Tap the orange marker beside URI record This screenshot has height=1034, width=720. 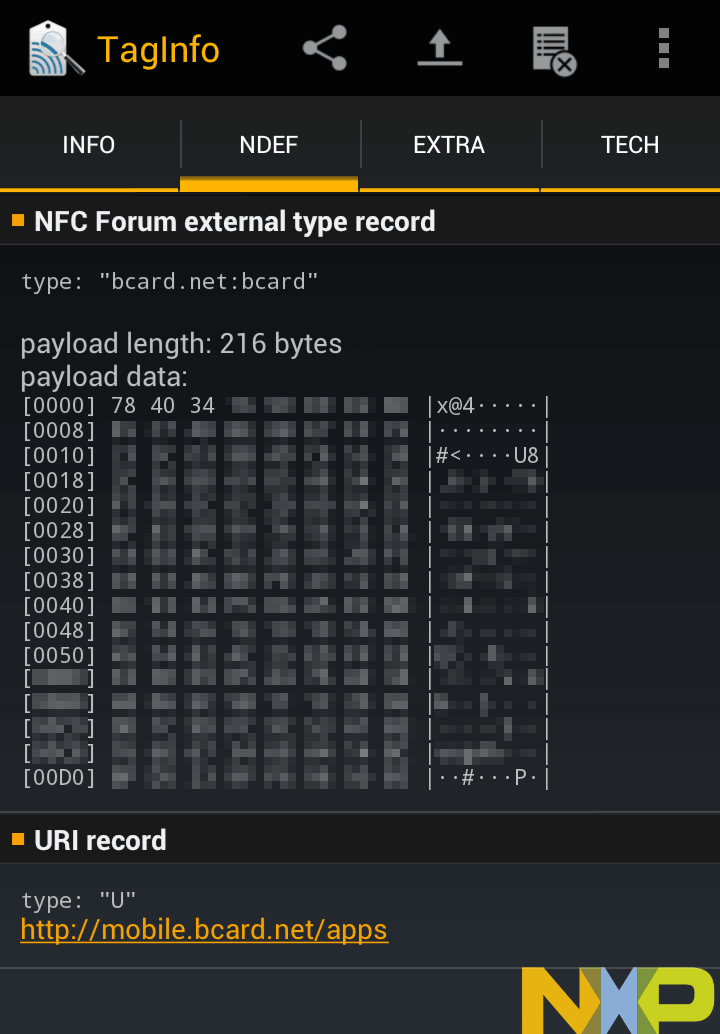(16, 839)
